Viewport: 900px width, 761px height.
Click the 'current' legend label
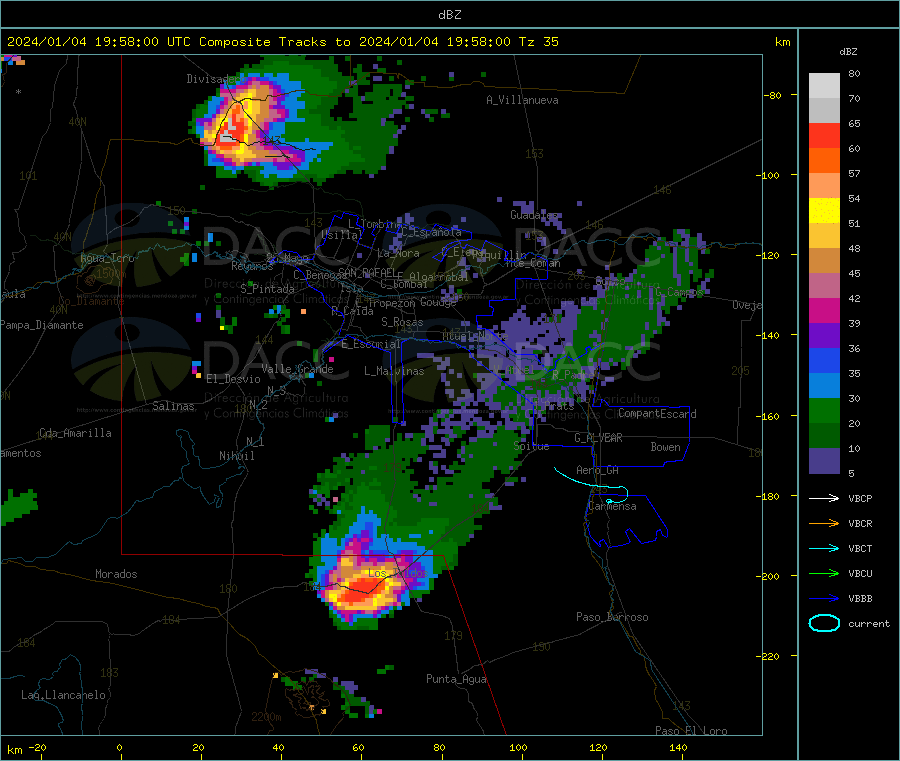coord(868,623)
